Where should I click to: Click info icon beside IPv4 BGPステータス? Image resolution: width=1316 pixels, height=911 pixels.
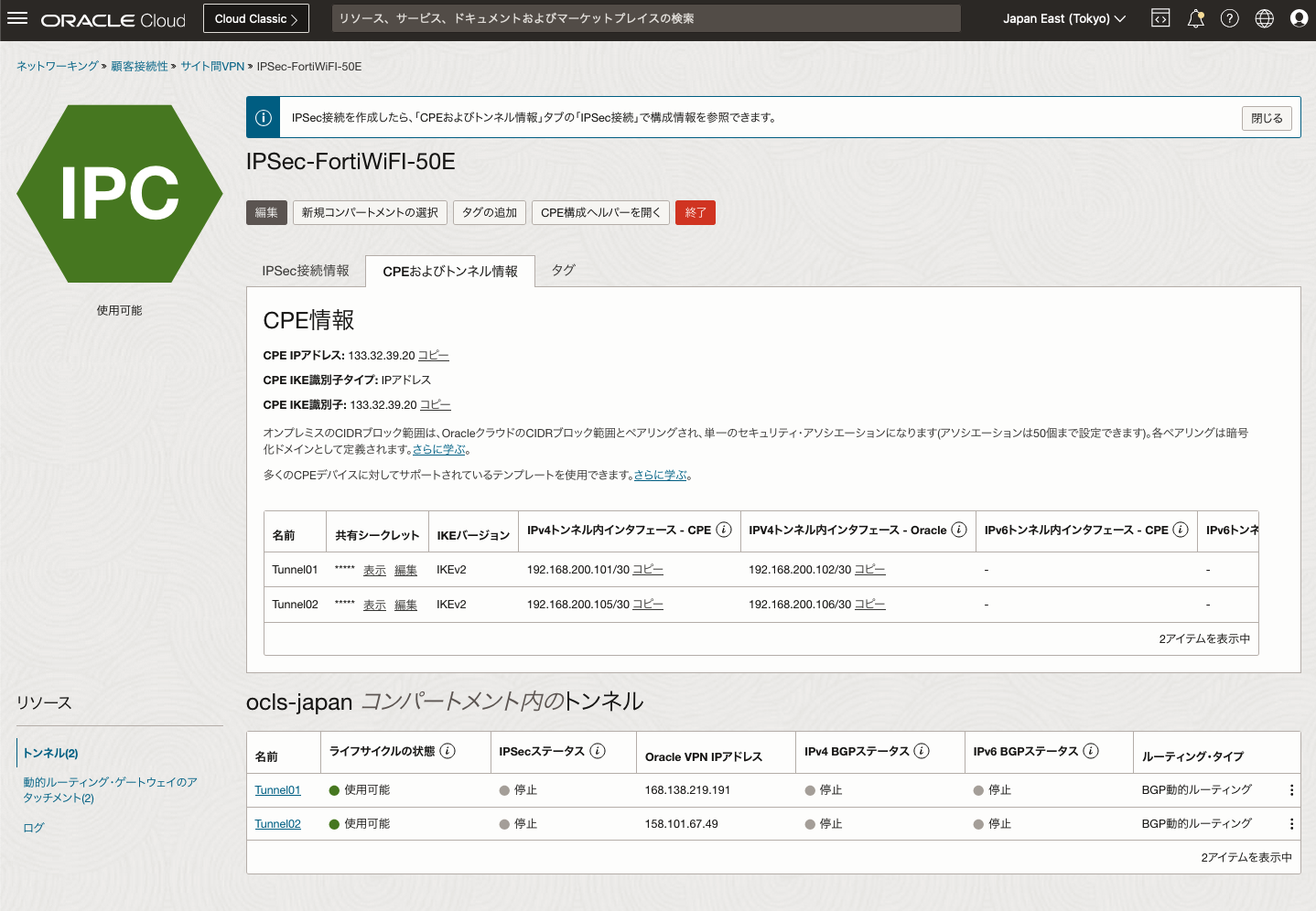coord(922,751)
